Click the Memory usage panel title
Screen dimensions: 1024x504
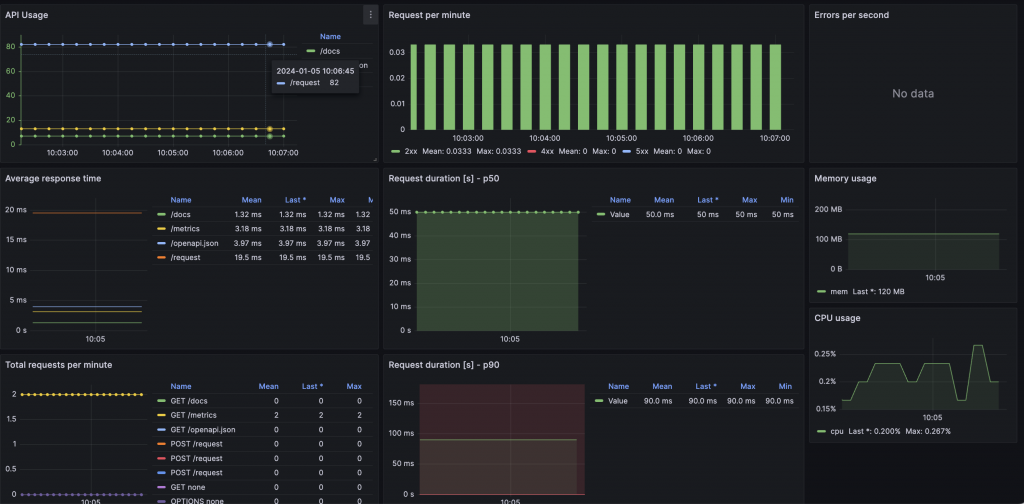point(845,178)
